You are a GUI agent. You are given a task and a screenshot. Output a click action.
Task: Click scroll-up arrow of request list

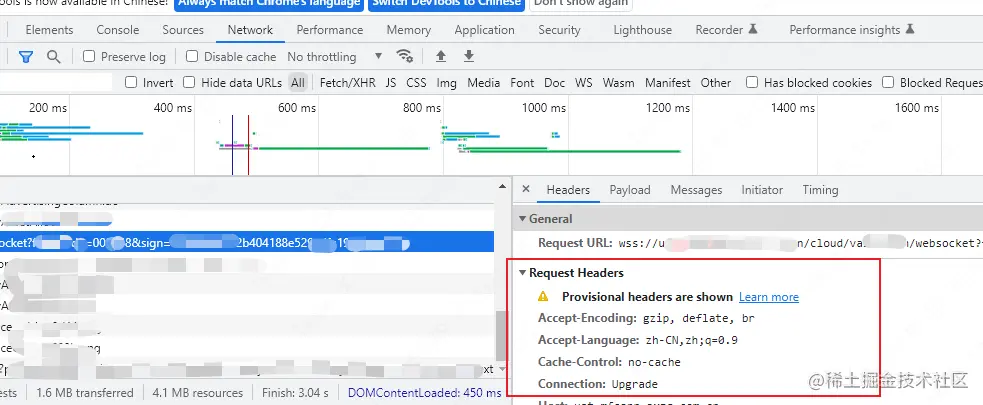502,186
